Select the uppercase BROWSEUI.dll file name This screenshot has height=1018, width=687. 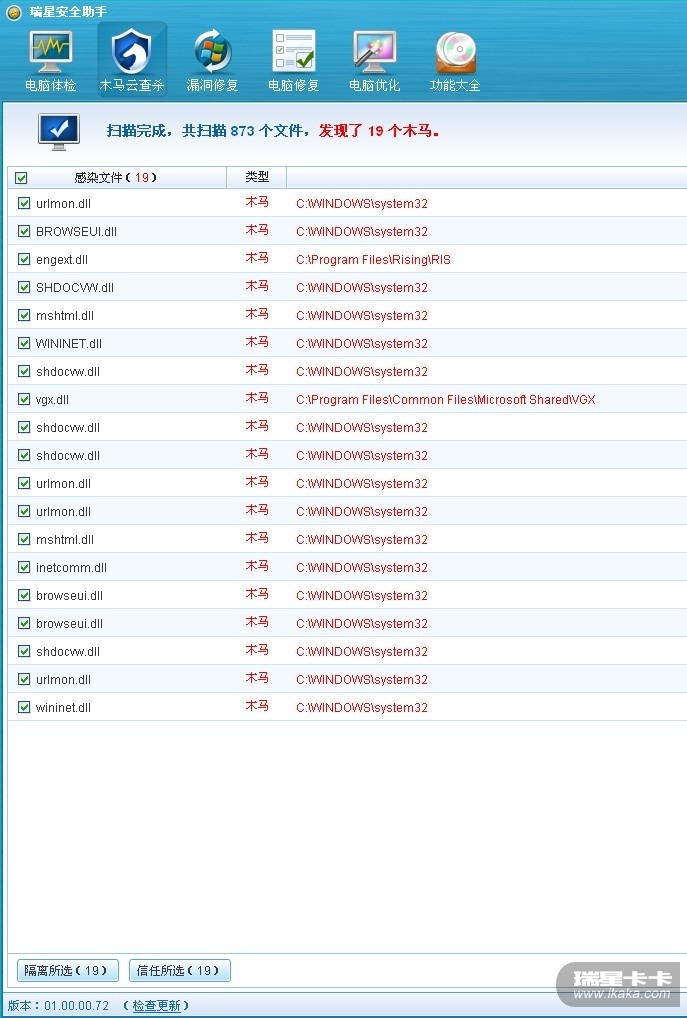(76, 232)
